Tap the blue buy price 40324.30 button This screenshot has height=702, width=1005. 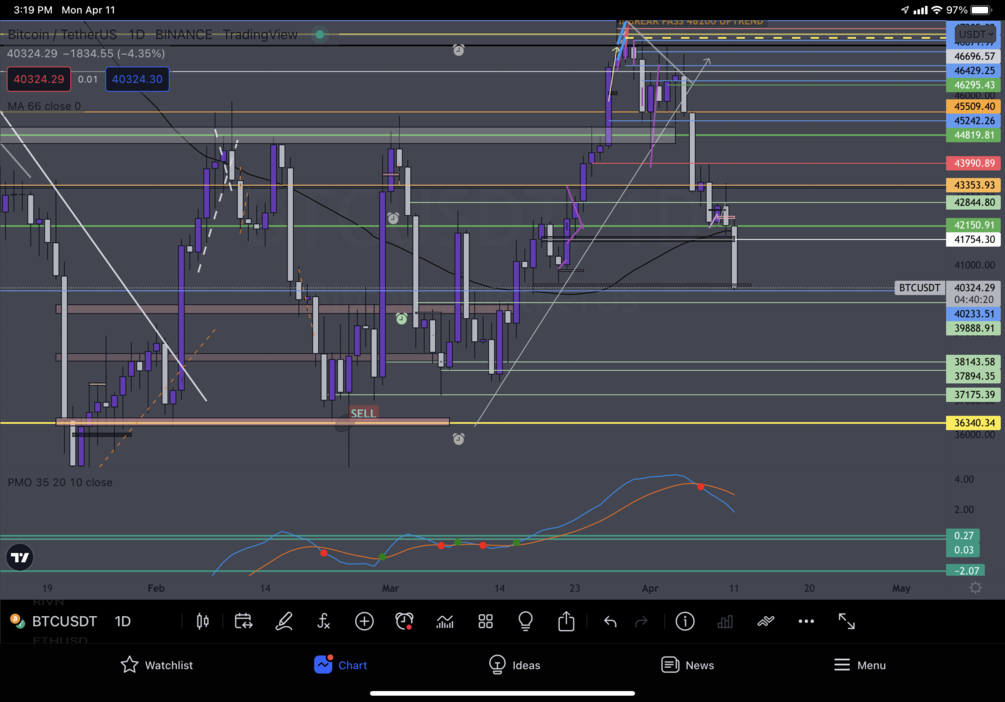point(137,79)
